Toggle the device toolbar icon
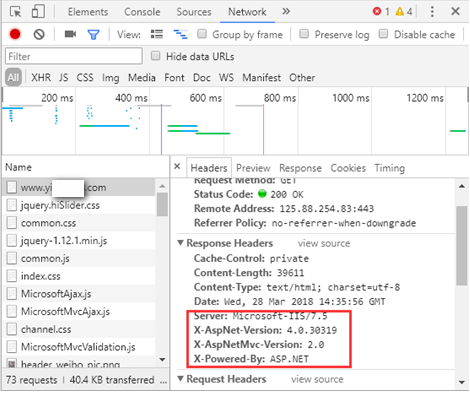Screen dimensions: 470x393 [38, 11]
